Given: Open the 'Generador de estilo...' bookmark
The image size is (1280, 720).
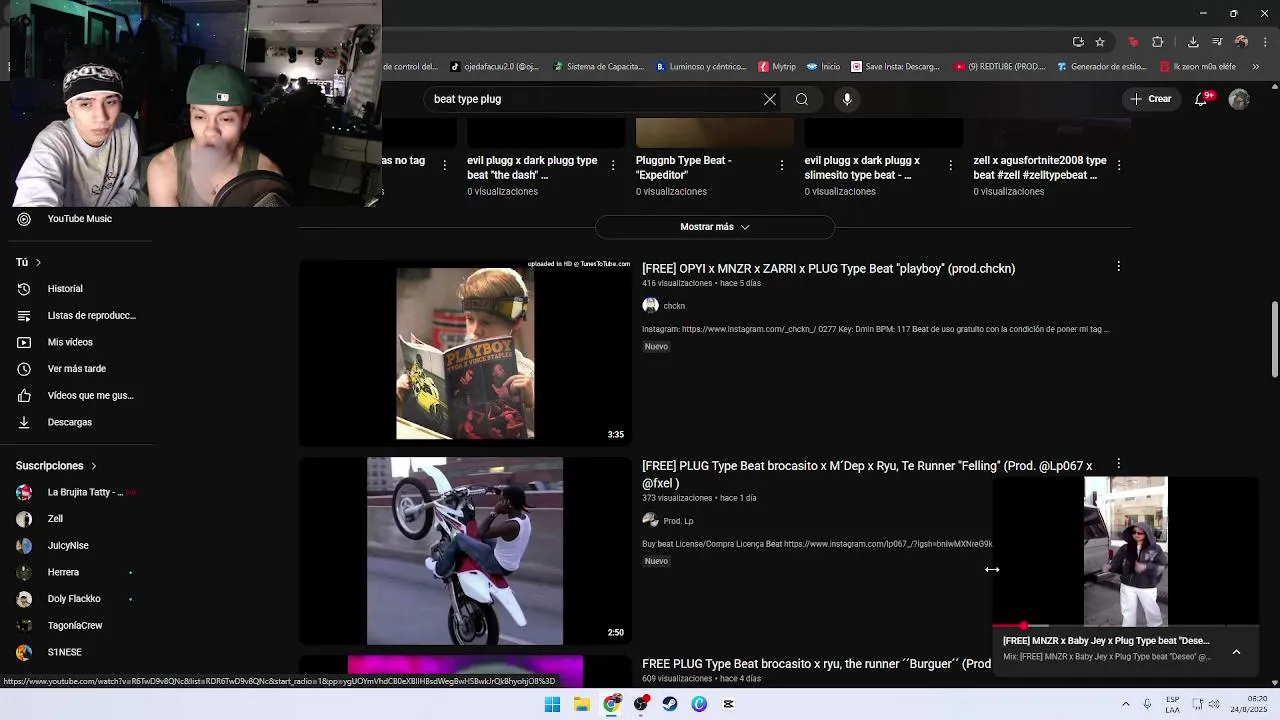Looking at the screenshot, I should 1100,67.
